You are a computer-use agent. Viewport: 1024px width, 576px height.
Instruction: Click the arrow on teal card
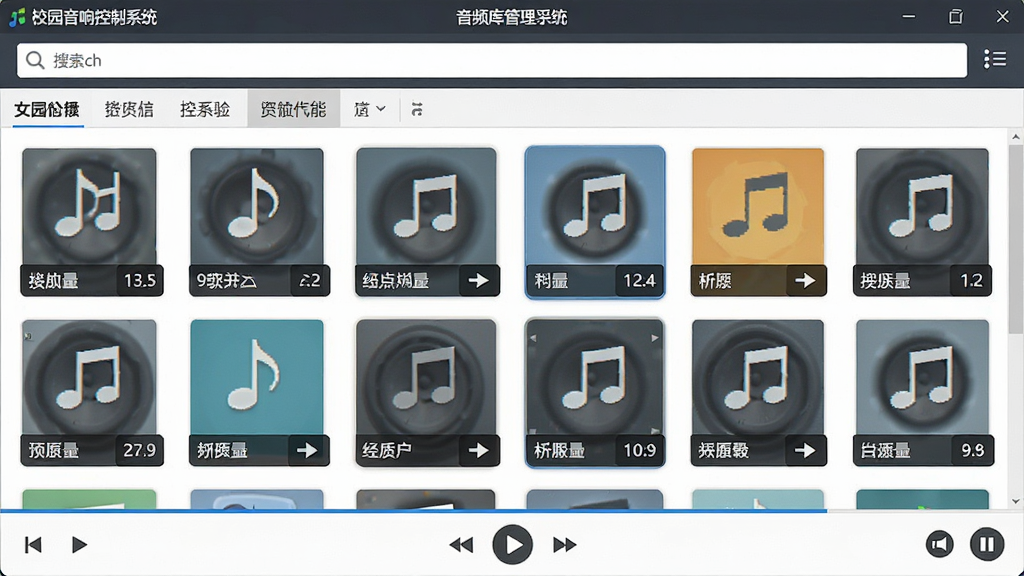point(307,450)
